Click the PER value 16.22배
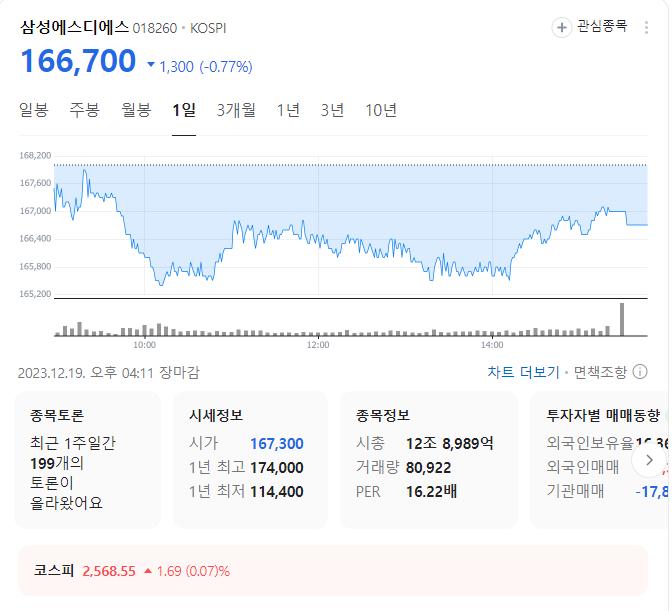 pos(431,491)
